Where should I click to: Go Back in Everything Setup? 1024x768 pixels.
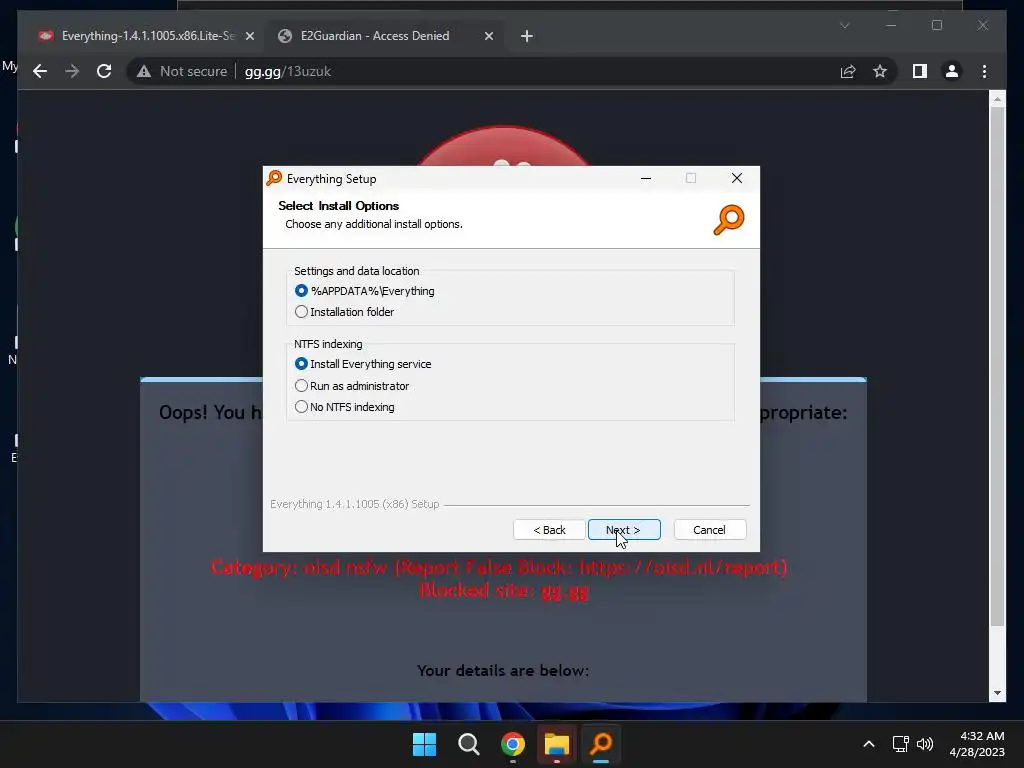coord(549,530)
